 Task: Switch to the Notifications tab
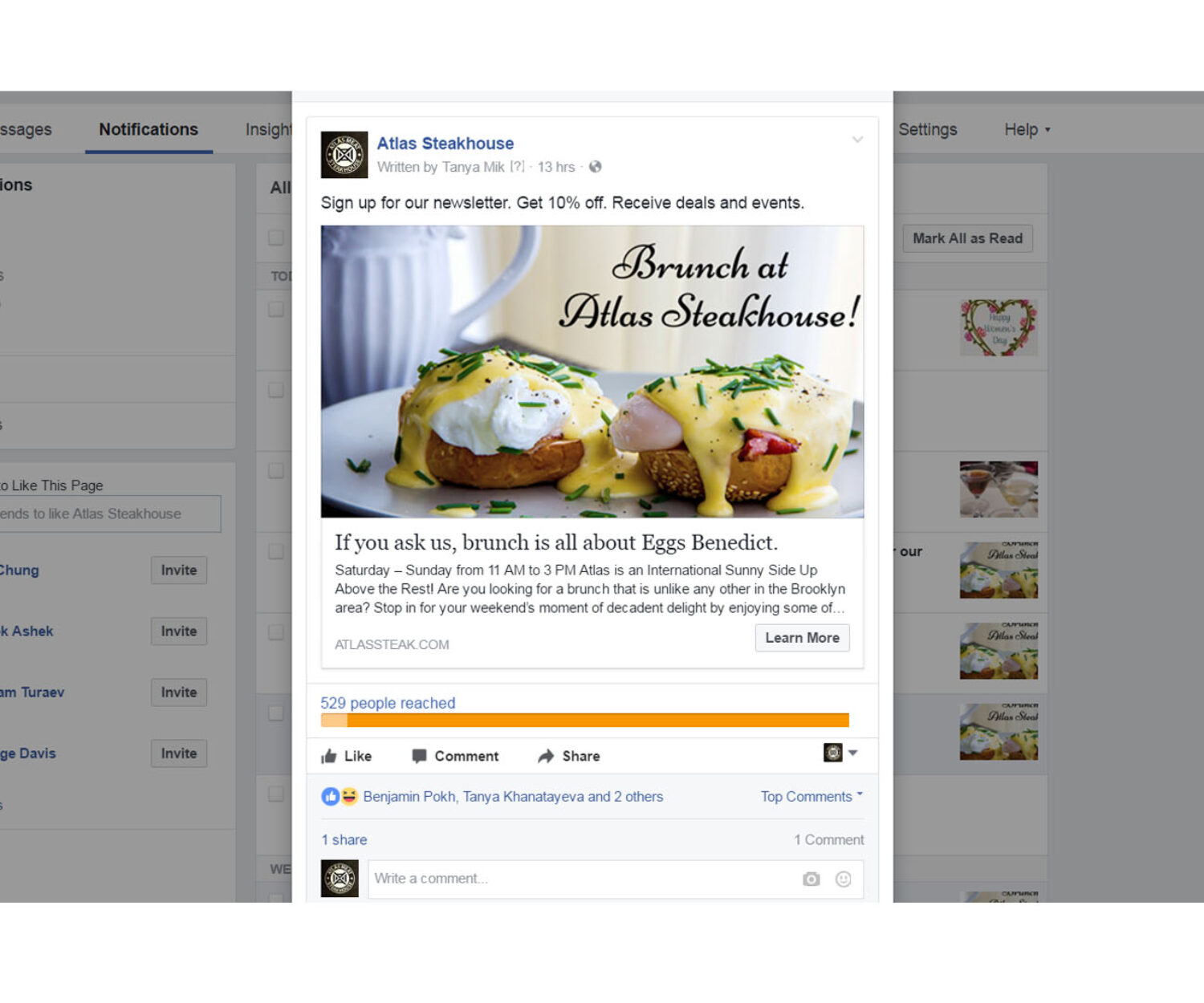click(x=148, y=129)
